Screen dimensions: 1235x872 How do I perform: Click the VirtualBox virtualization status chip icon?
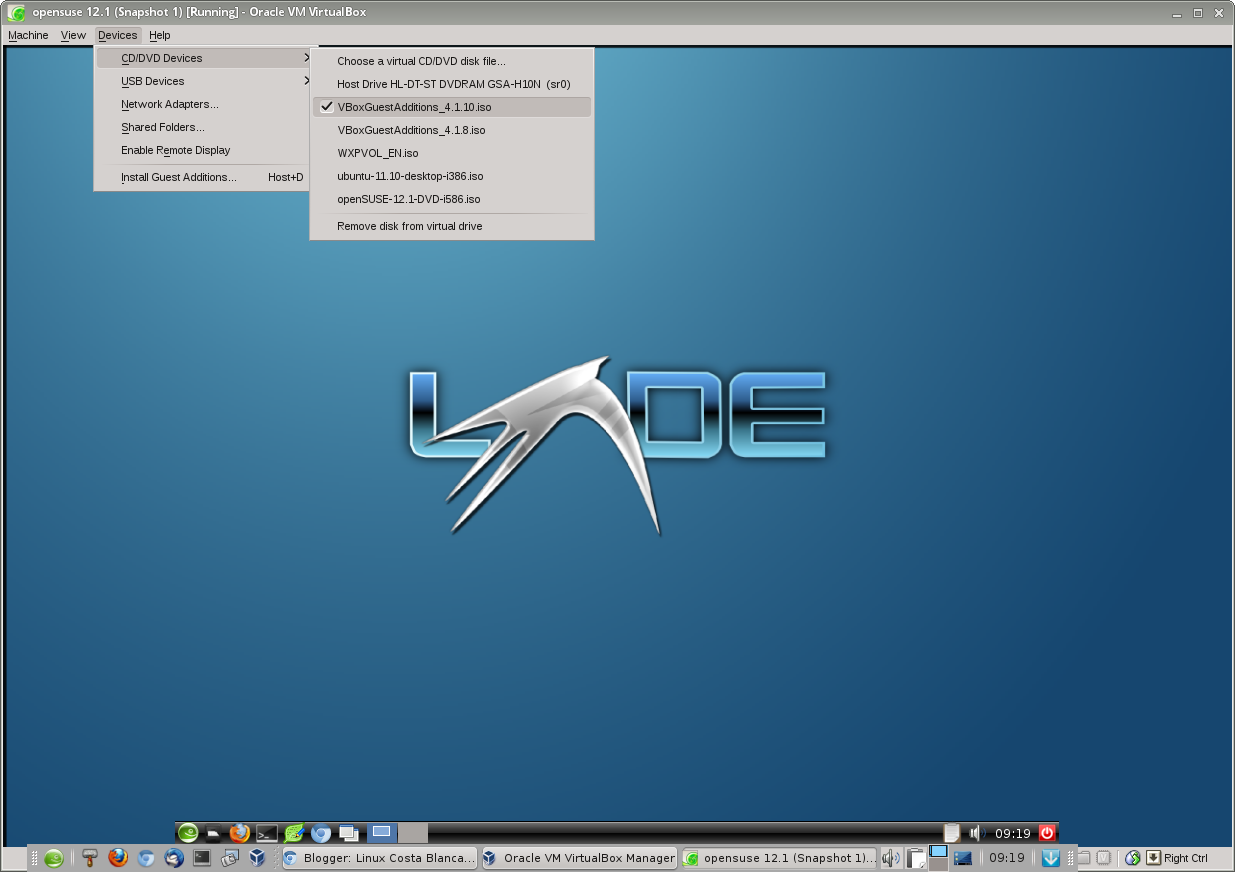[1104, 858]
